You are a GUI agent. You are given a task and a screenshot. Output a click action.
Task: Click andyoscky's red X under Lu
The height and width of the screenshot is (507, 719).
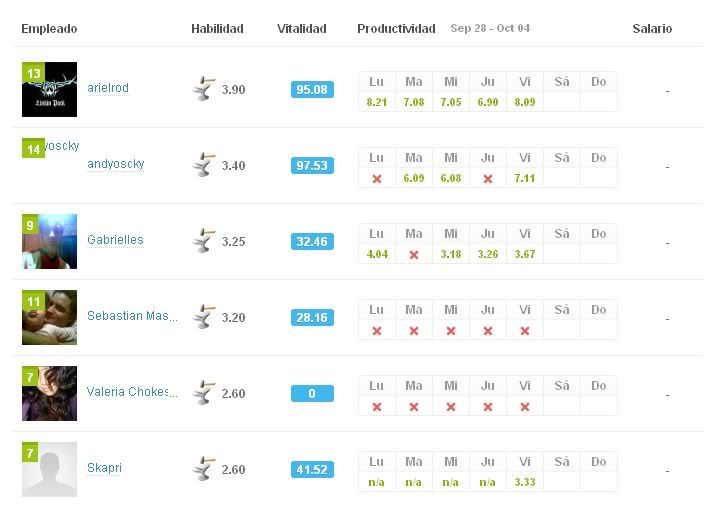[377, 179]
